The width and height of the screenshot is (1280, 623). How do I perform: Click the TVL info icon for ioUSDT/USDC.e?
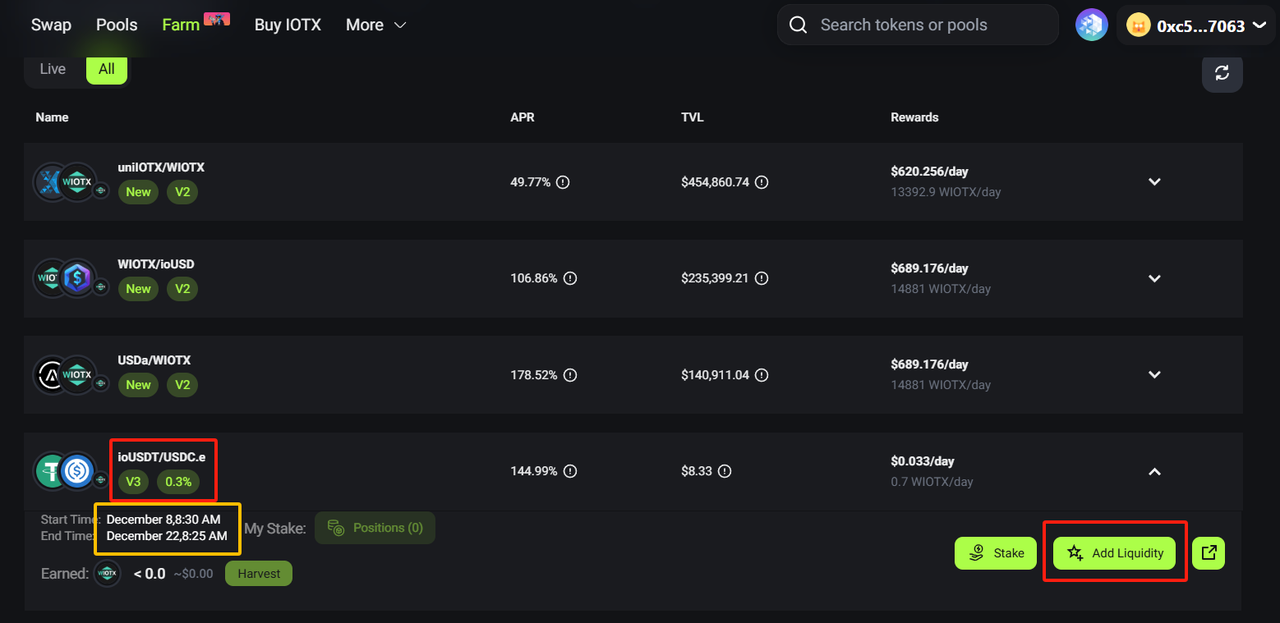point(725,471)
